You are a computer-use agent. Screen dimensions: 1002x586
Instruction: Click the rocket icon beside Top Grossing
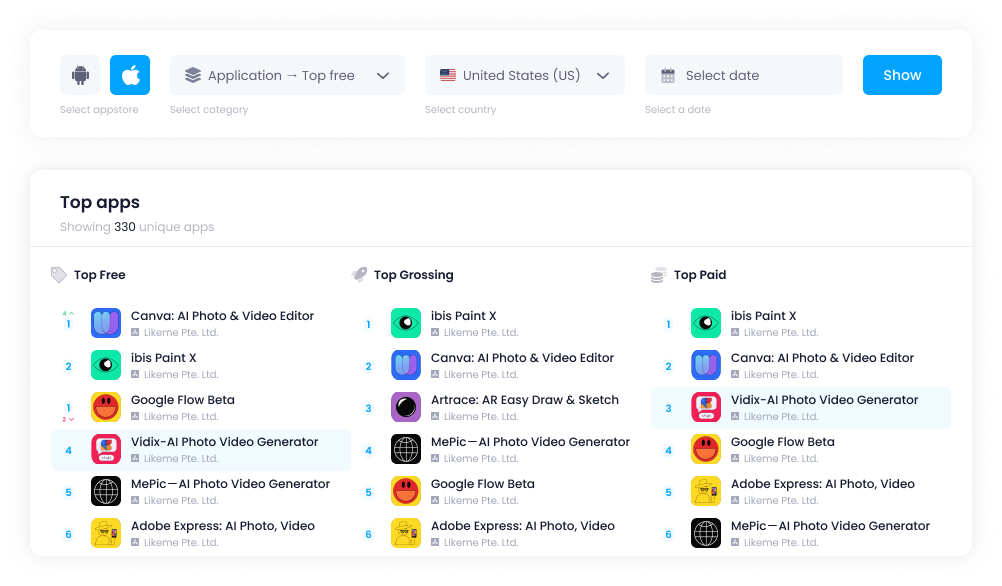[359, 275]
